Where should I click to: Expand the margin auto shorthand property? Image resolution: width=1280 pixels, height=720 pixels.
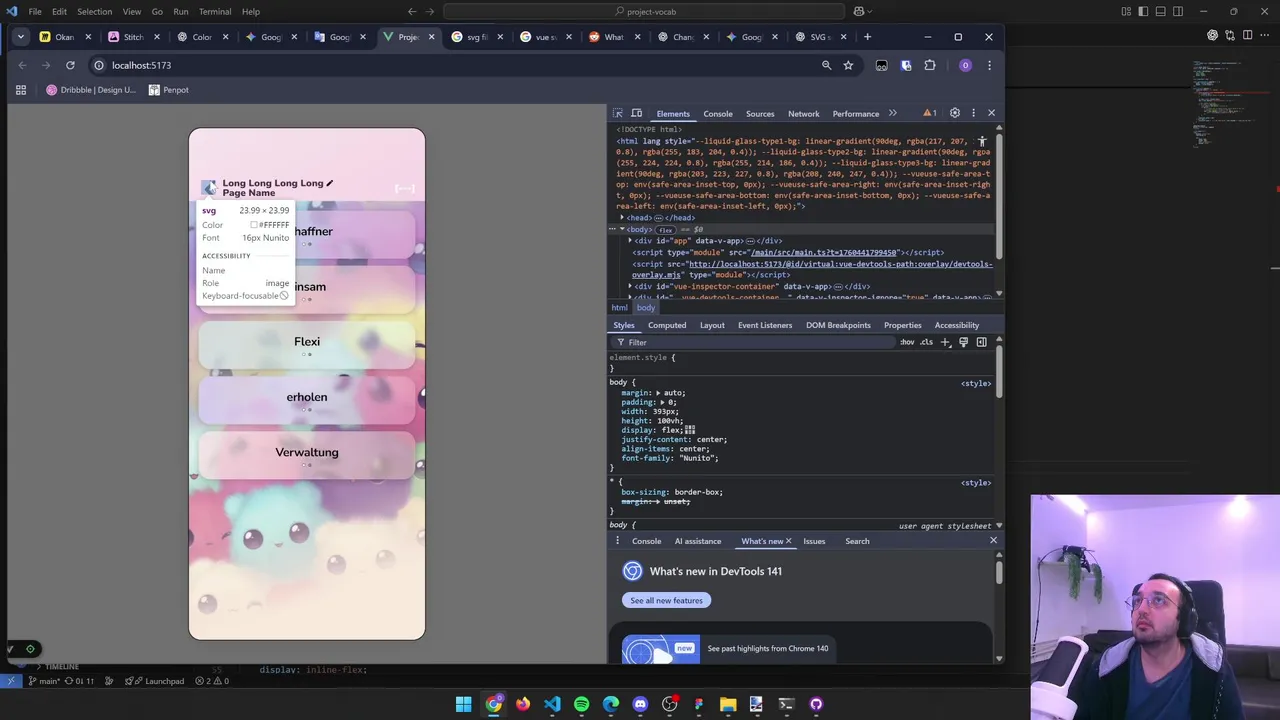tap(658, 393)
